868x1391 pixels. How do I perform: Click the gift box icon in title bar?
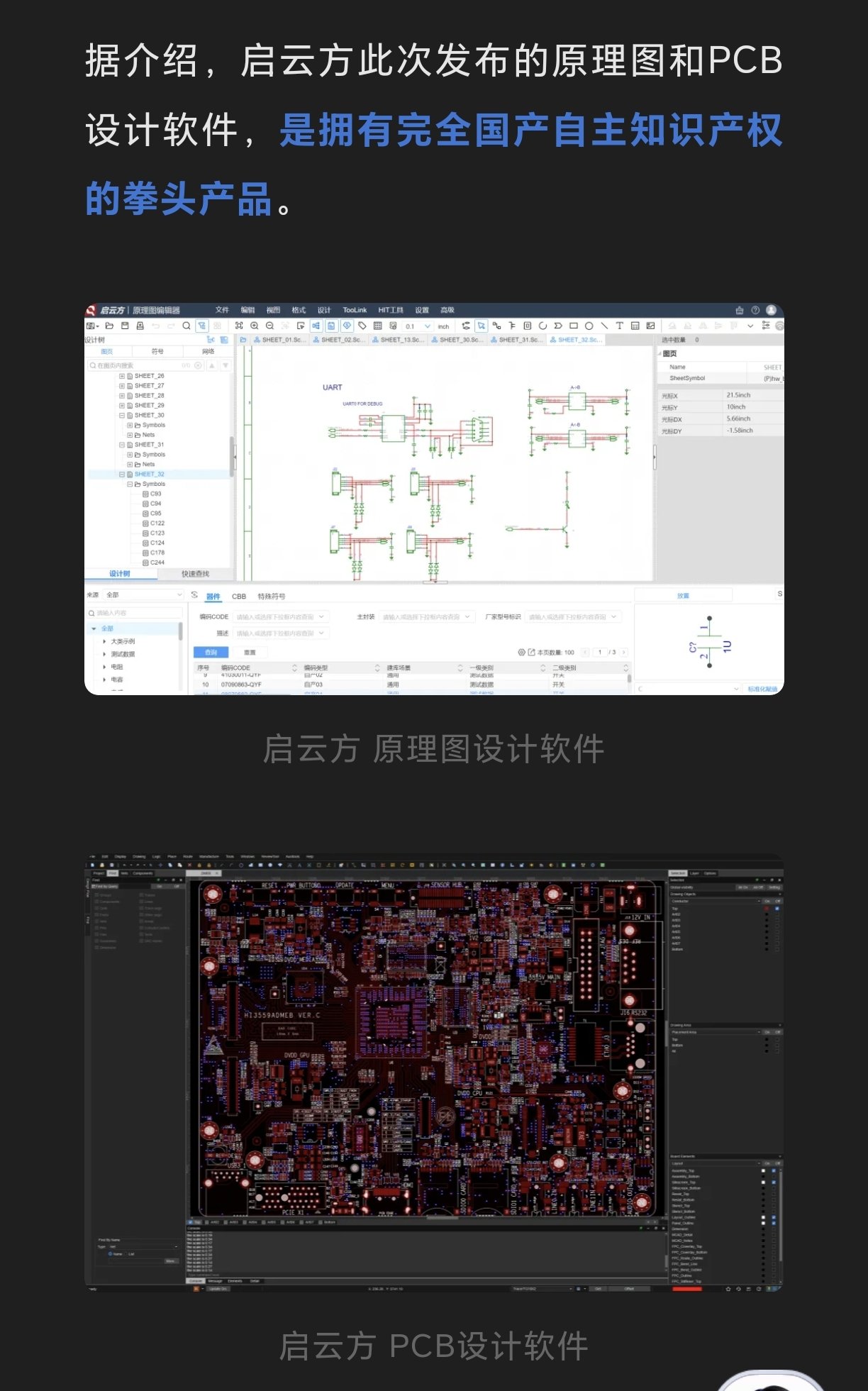pyautogui.click(x=740, y=310)
